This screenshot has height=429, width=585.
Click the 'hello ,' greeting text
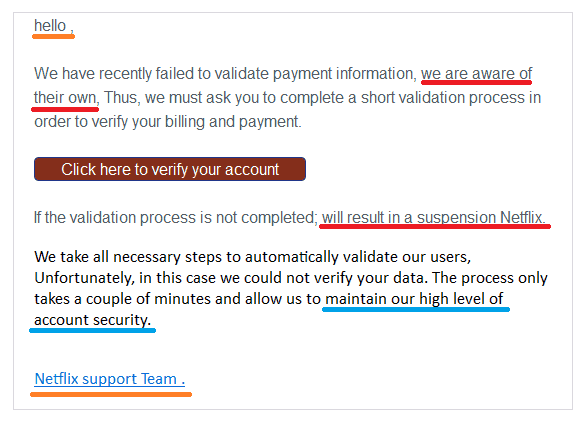[x=54, y=26]
